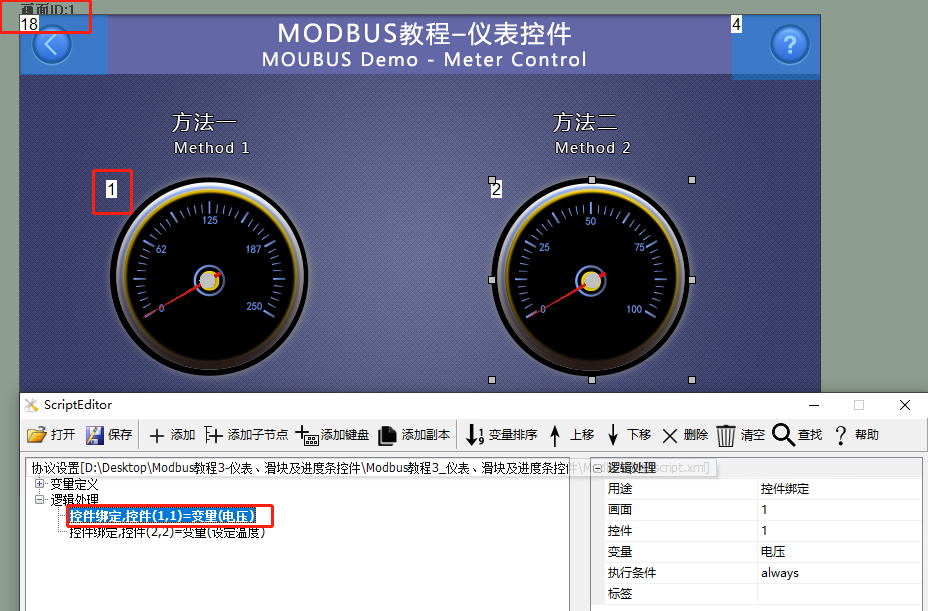Minimize the ScriptEditor window
This screenshot has height=611, width=928.
tap(814, 405)
